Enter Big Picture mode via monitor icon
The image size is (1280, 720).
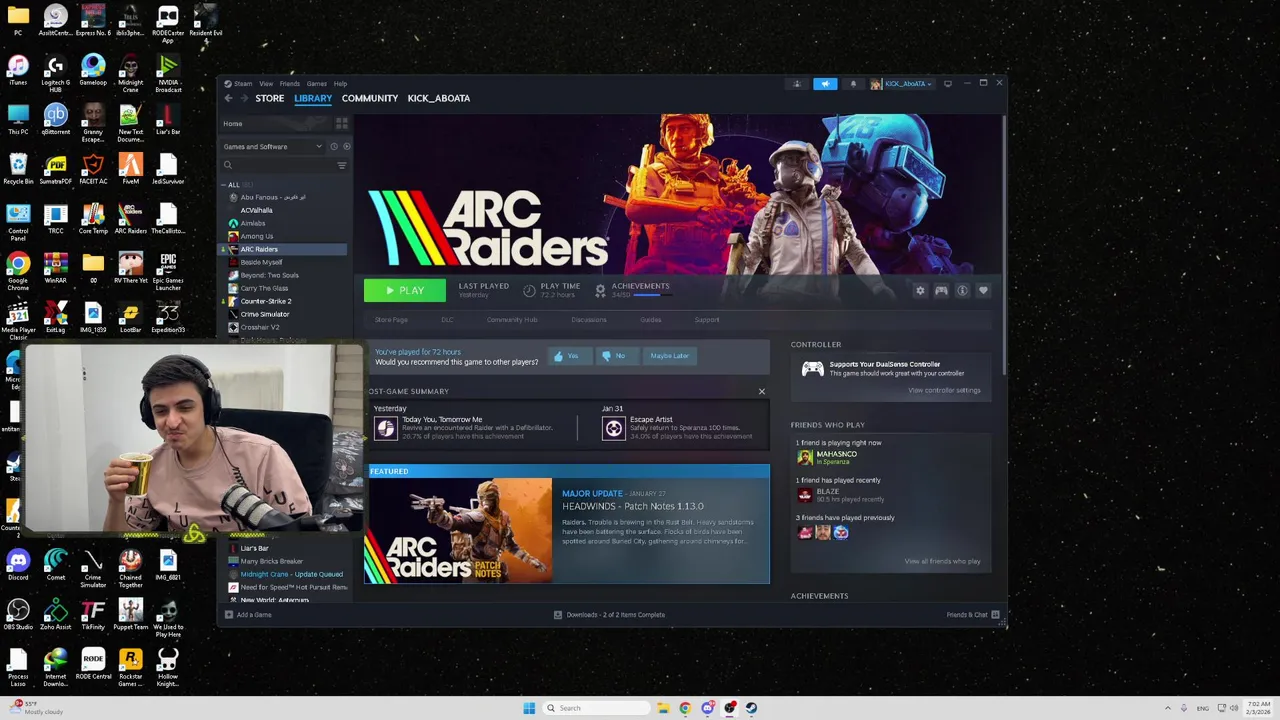point(948,84)
